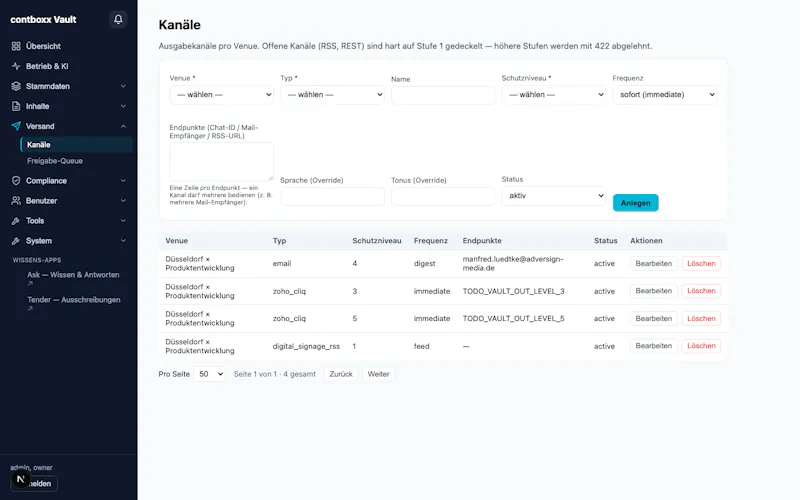Open the Typ dropdown
This screenshot has height=500, width=800.
coord(332,94)
